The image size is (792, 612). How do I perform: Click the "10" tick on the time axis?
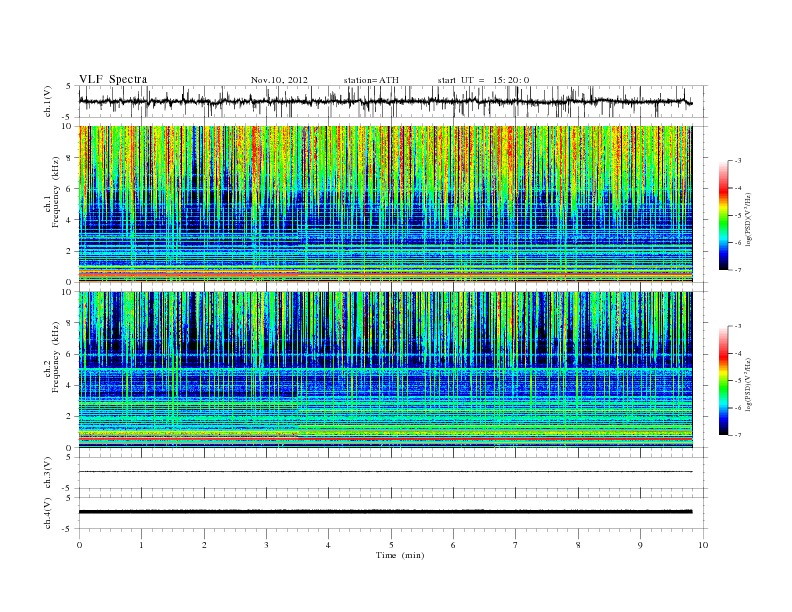click(703, 545)
